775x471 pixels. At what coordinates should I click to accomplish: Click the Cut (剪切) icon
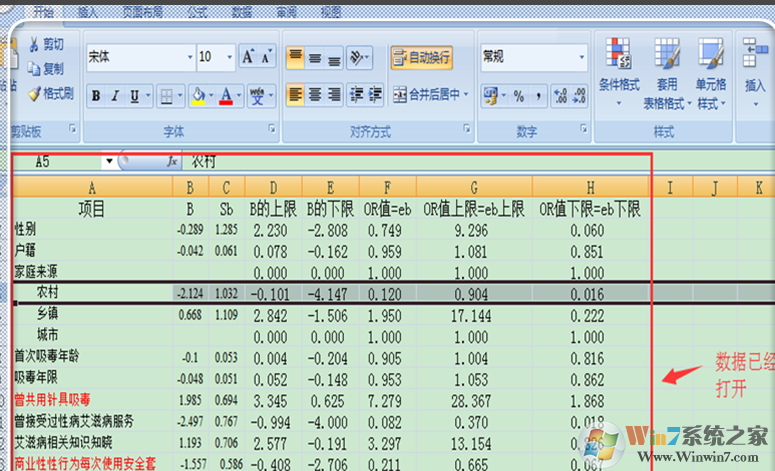click(34, 44)
